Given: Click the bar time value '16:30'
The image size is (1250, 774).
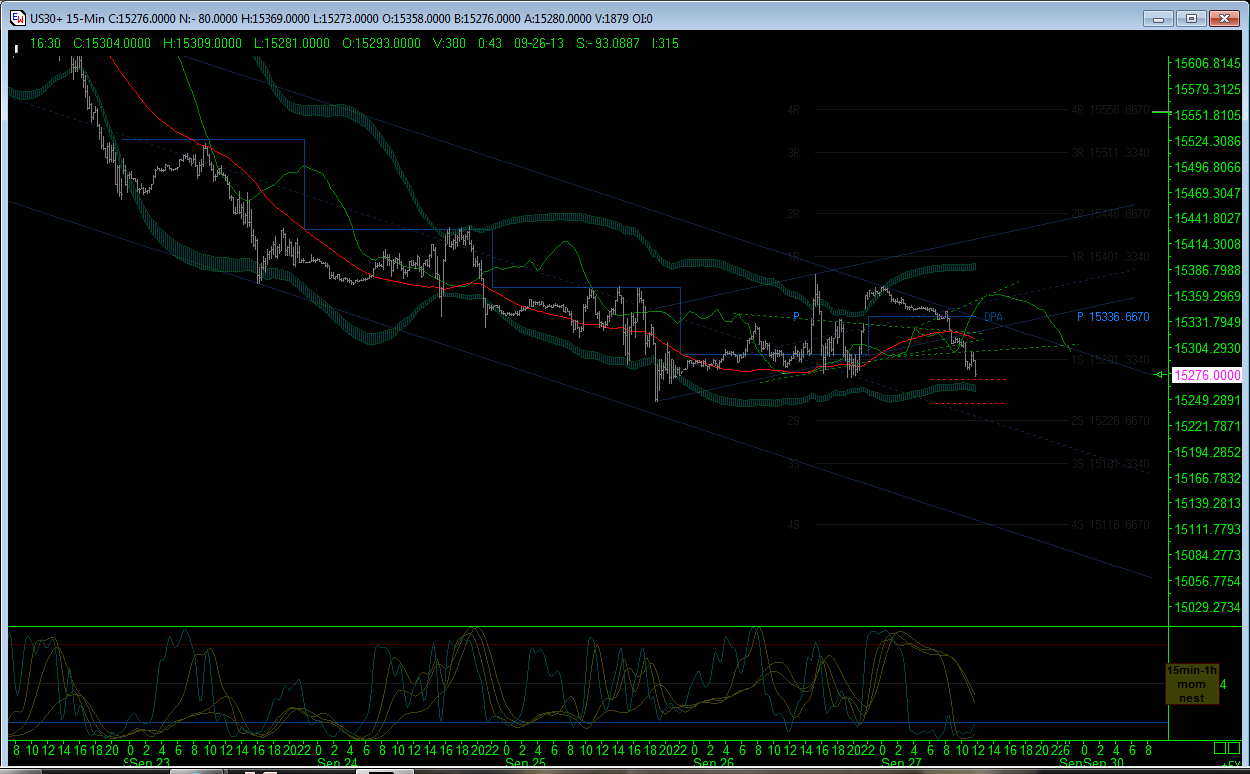Looking at the screenshot, I should point(46,43).
